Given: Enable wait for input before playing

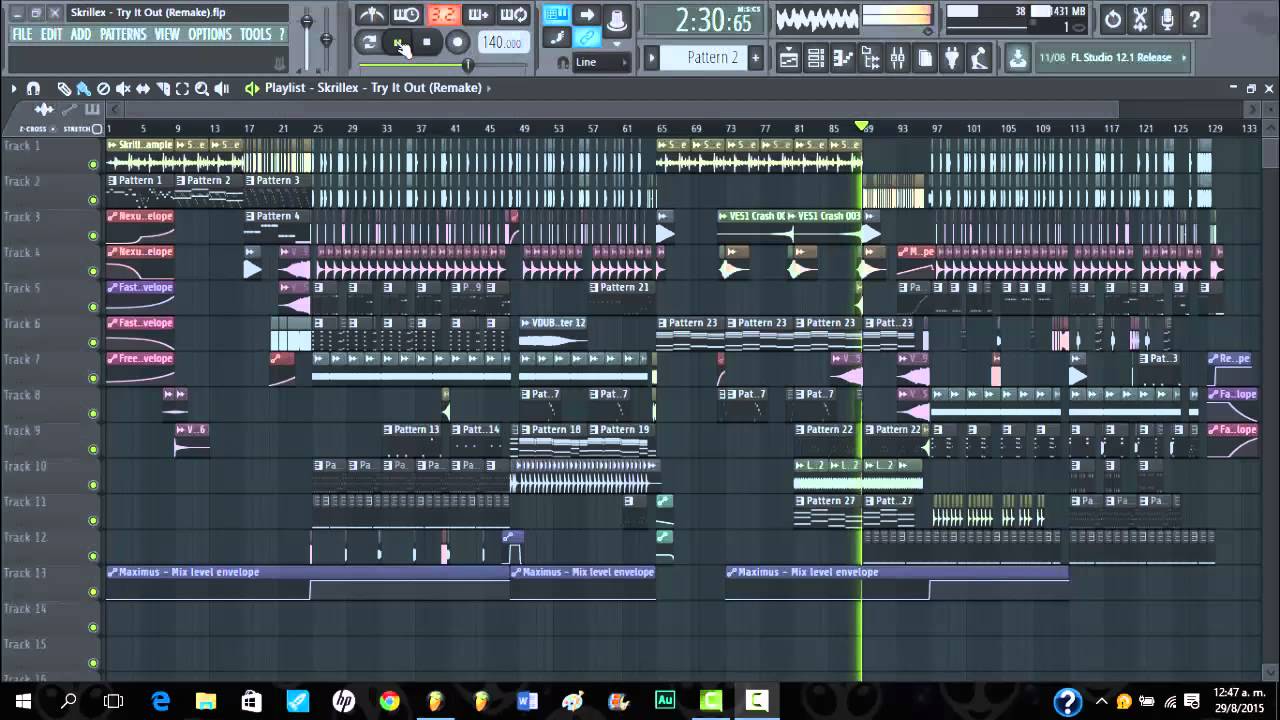Looking at the screenshot, I should coord(406,15).
